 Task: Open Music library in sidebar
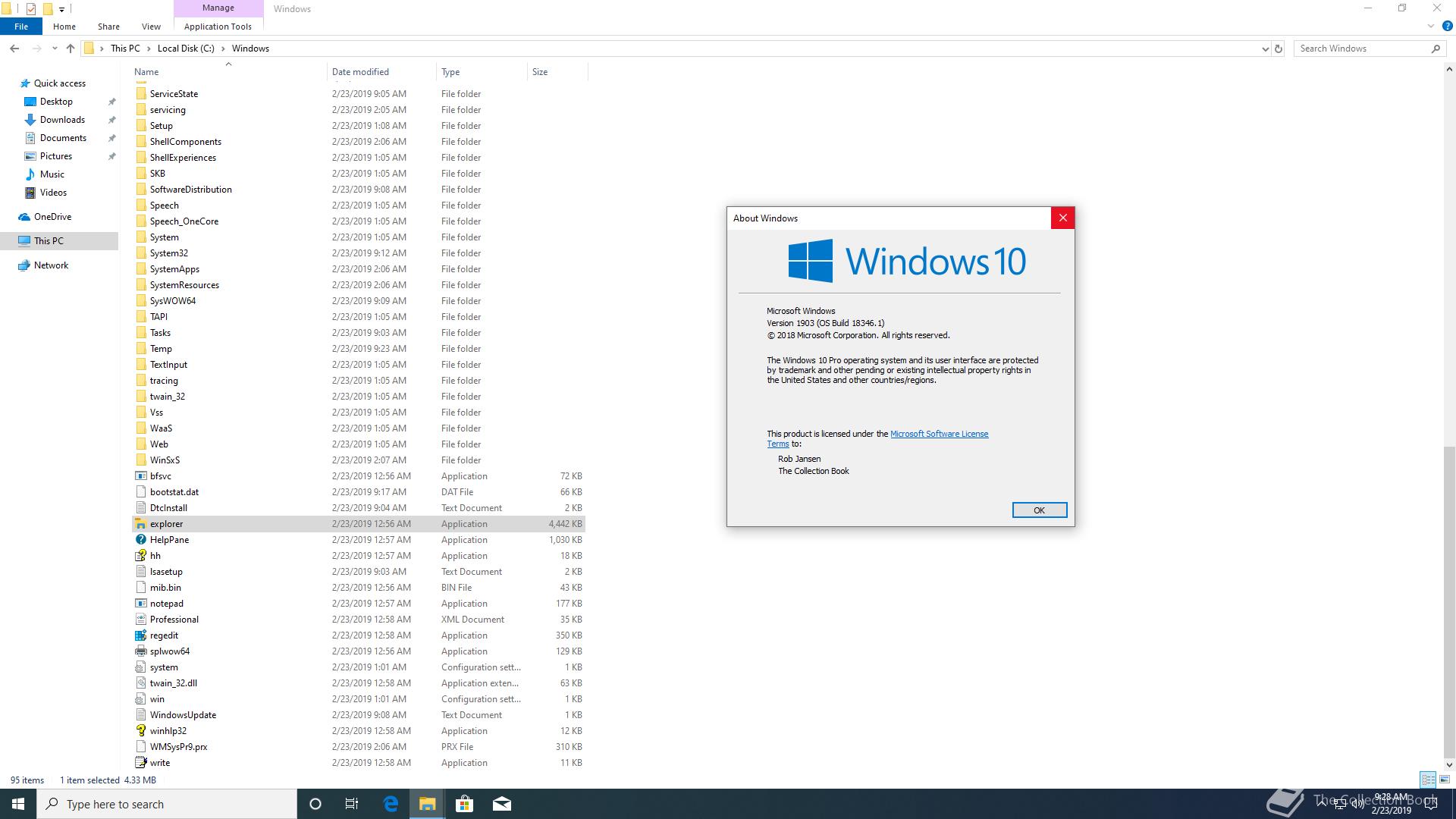click(52, 174)
